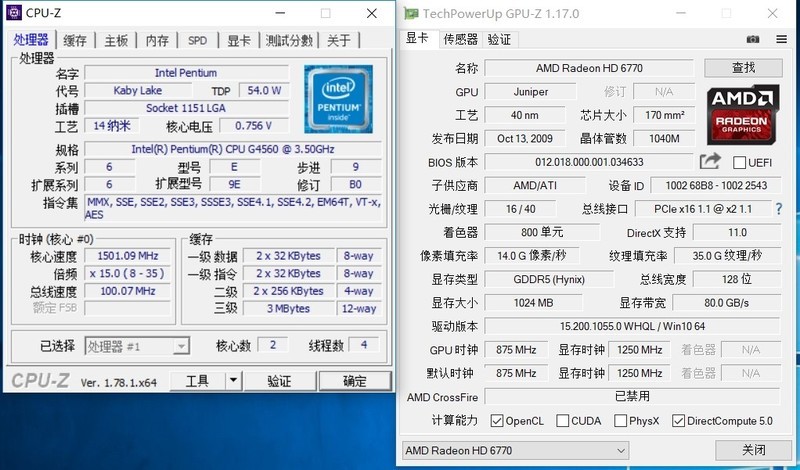Screen dimensions: 800x470
Task: Click the multiplier x 15.0 ( 8 - 35 ) value
Action: 128,273
